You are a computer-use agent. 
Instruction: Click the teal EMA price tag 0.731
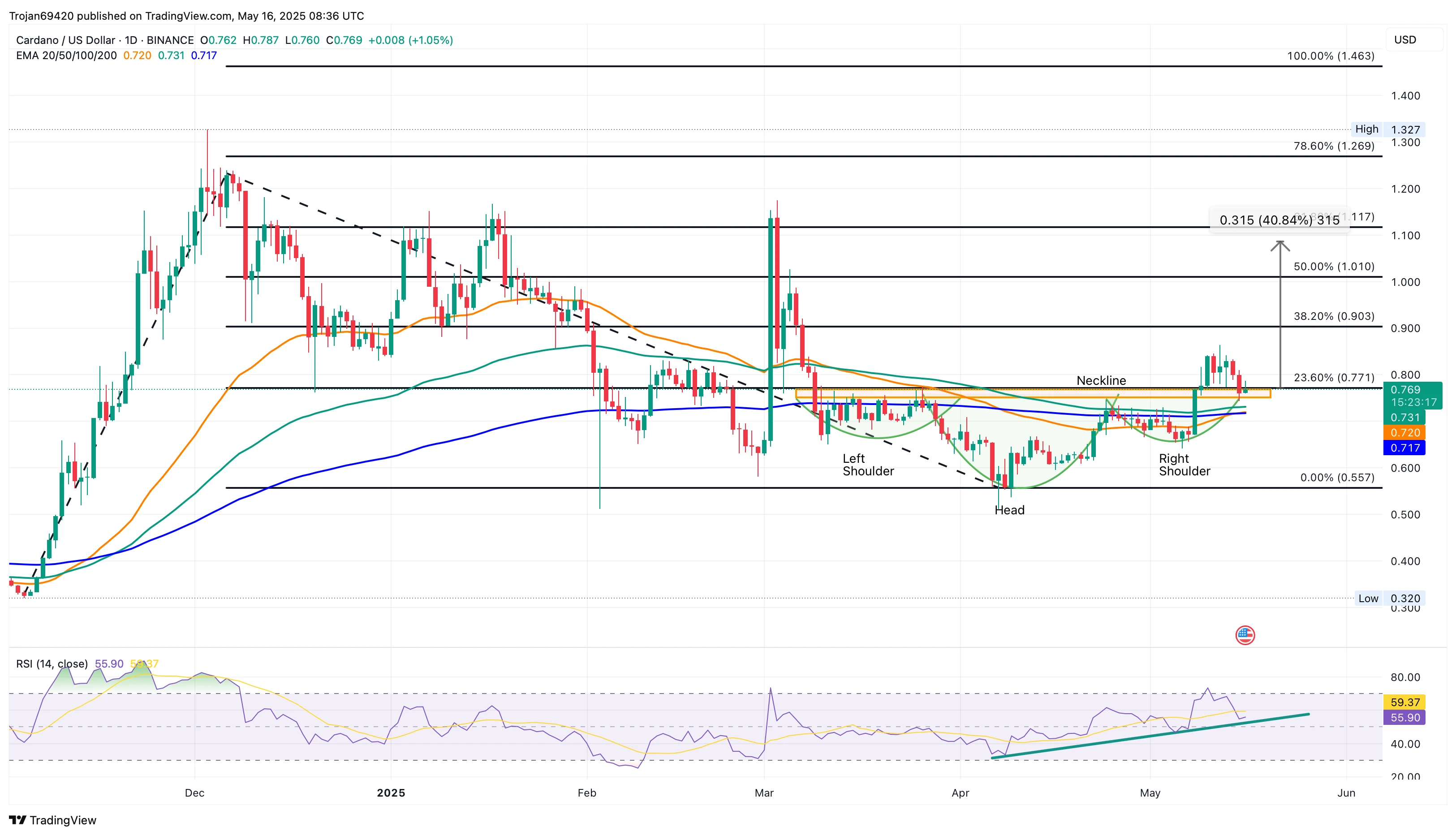(1405, 418)
